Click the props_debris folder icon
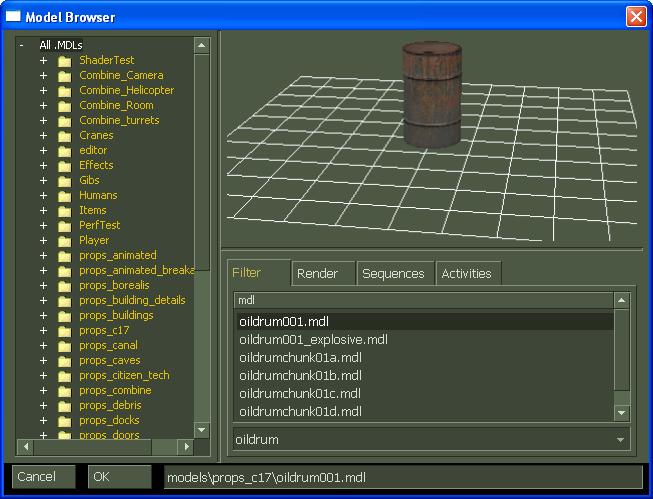The height and width of the screenshot is (499, 653). (x=65, y=406)
